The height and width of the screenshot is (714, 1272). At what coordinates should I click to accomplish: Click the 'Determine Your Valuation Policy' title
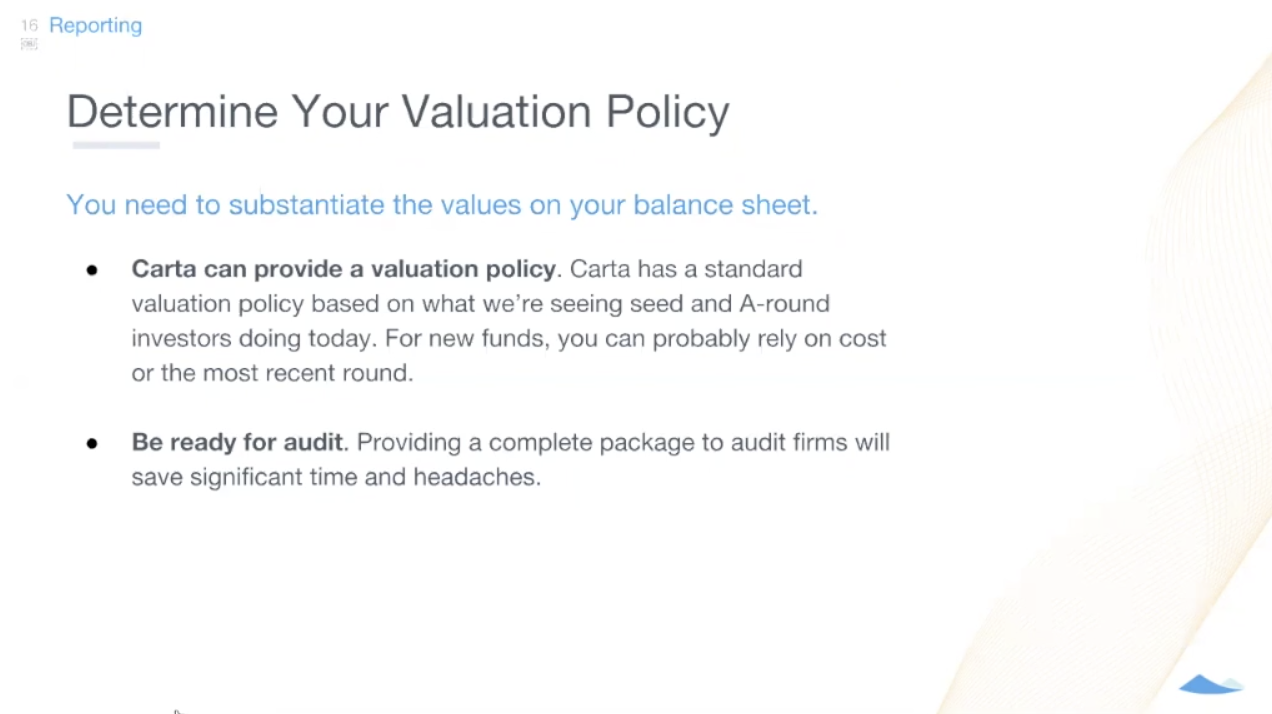(398, 112)
